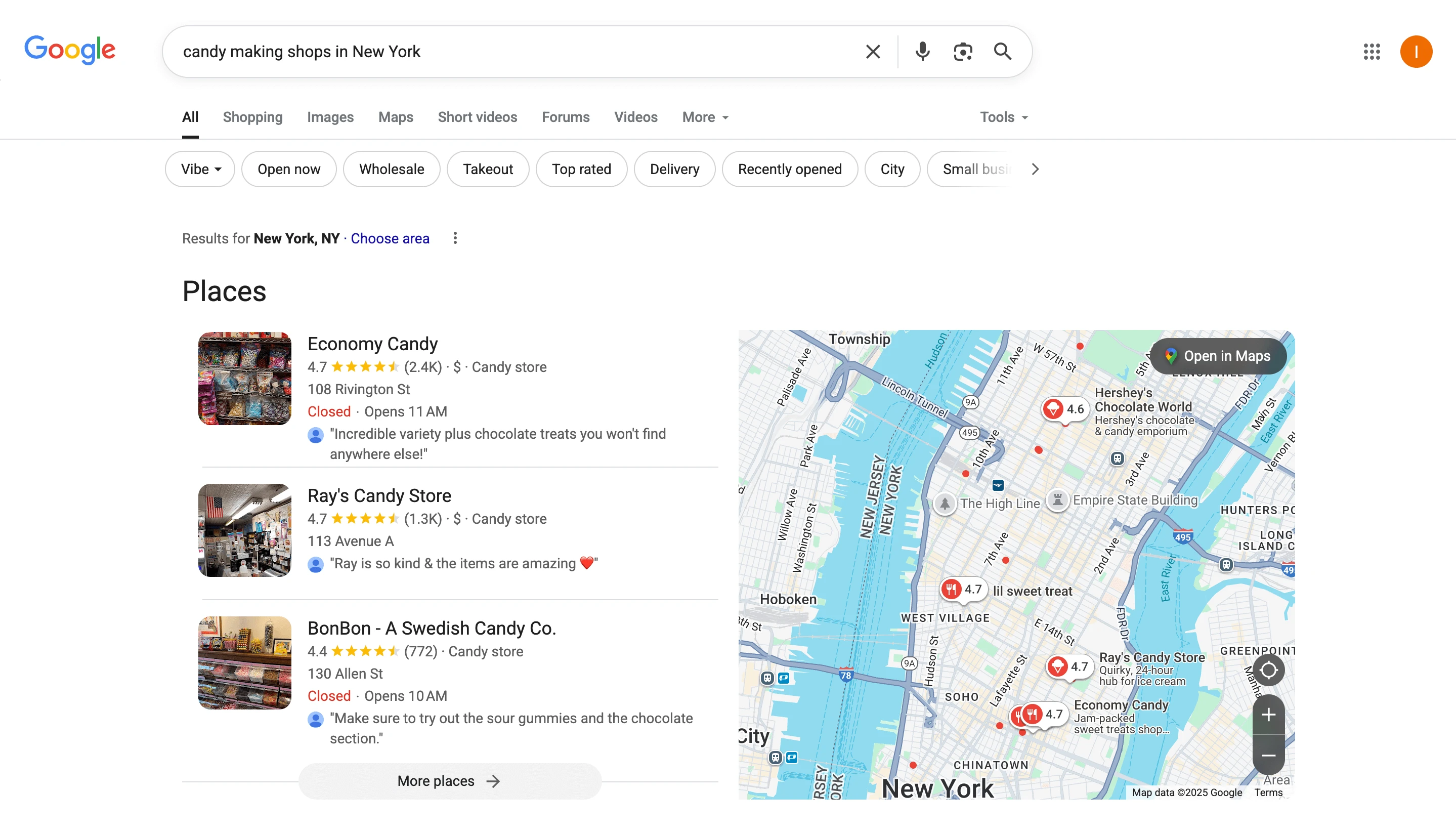Viewport: 1456px width, 835px height.
Task: Open the Vibe filter dropdown
Action: click(x=200, y=169)
